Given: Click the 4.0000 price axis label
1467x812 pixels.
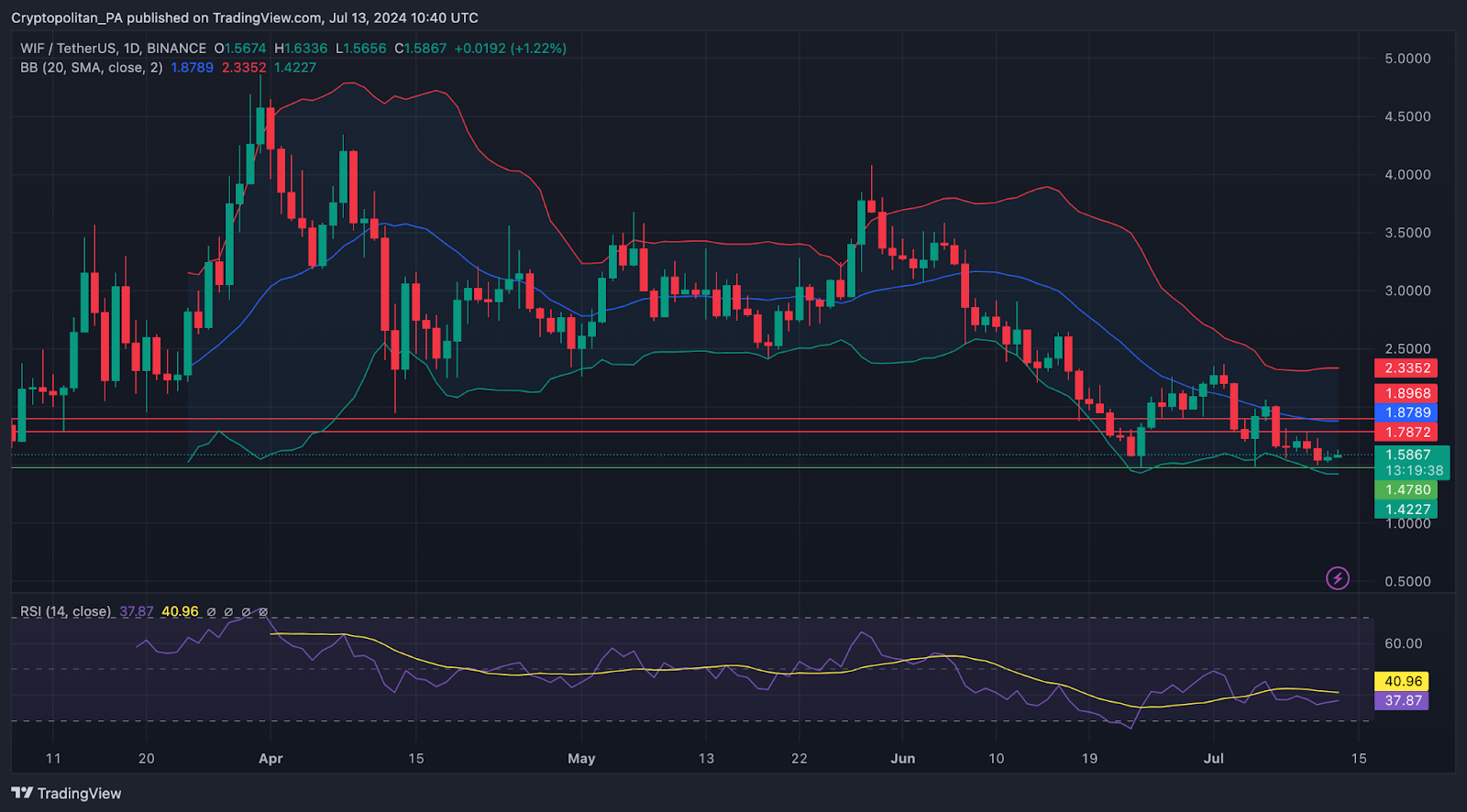Looking at the screenshot, I should coord(1407,175).
